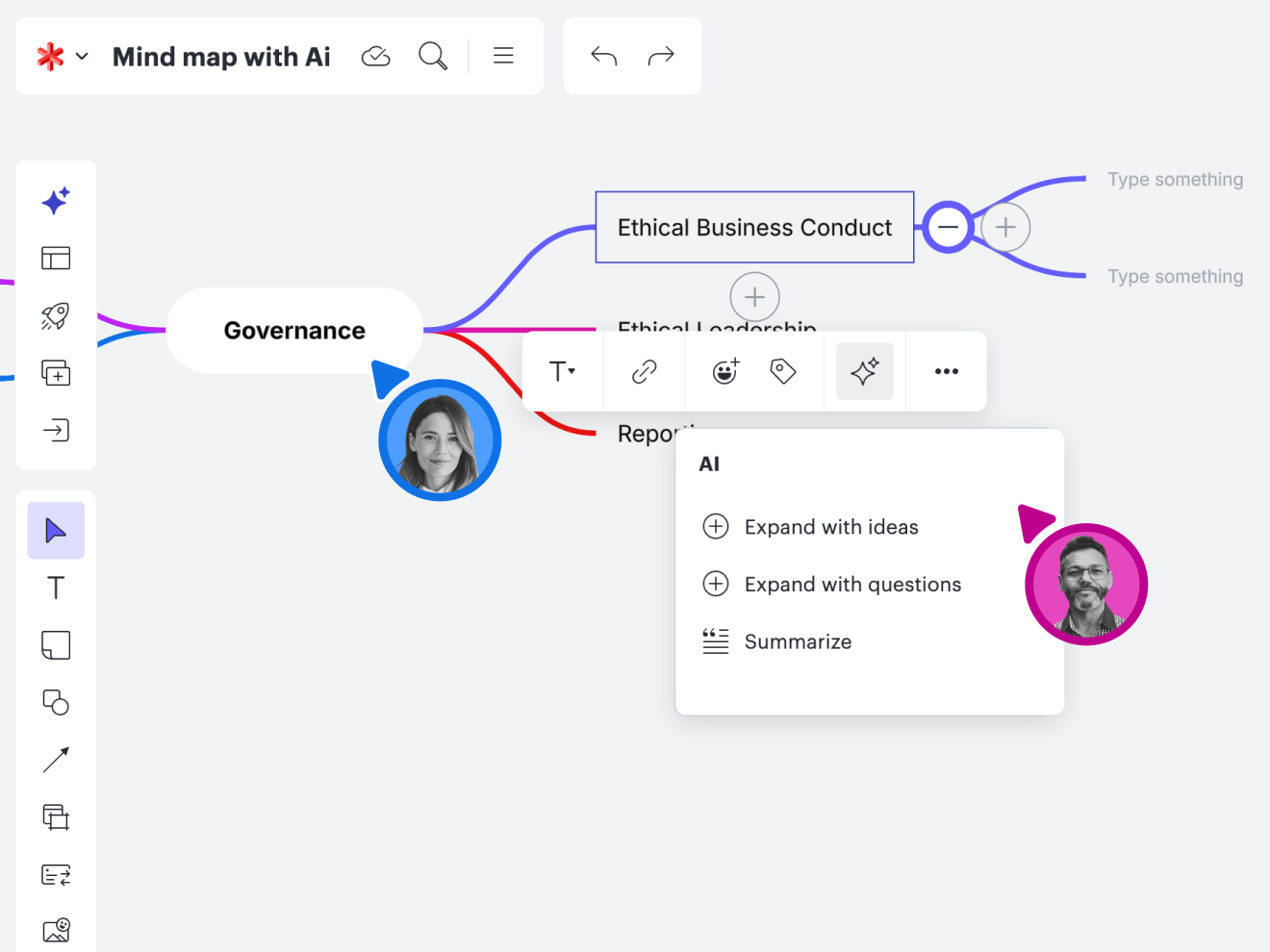Screen dimensions: 1270x952
Task: Click Expand with questions option
Action: (x=852, y=584)
